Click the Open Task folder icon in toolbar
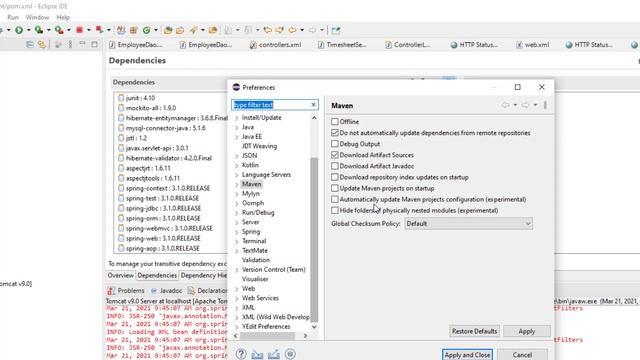The image size is (640, 360). pos(180,30)
